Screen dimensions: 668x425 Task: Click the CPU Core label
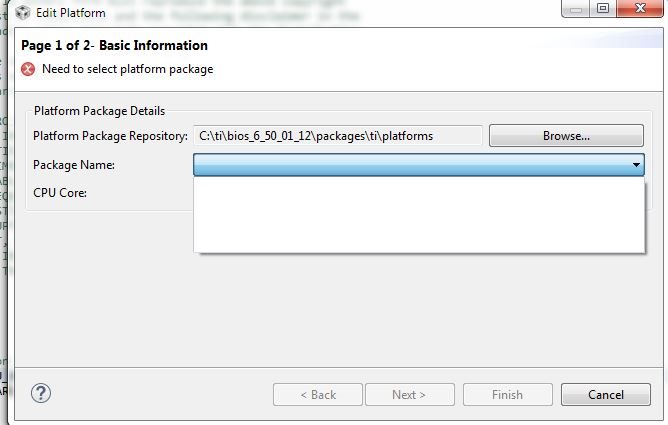(60, 192)
